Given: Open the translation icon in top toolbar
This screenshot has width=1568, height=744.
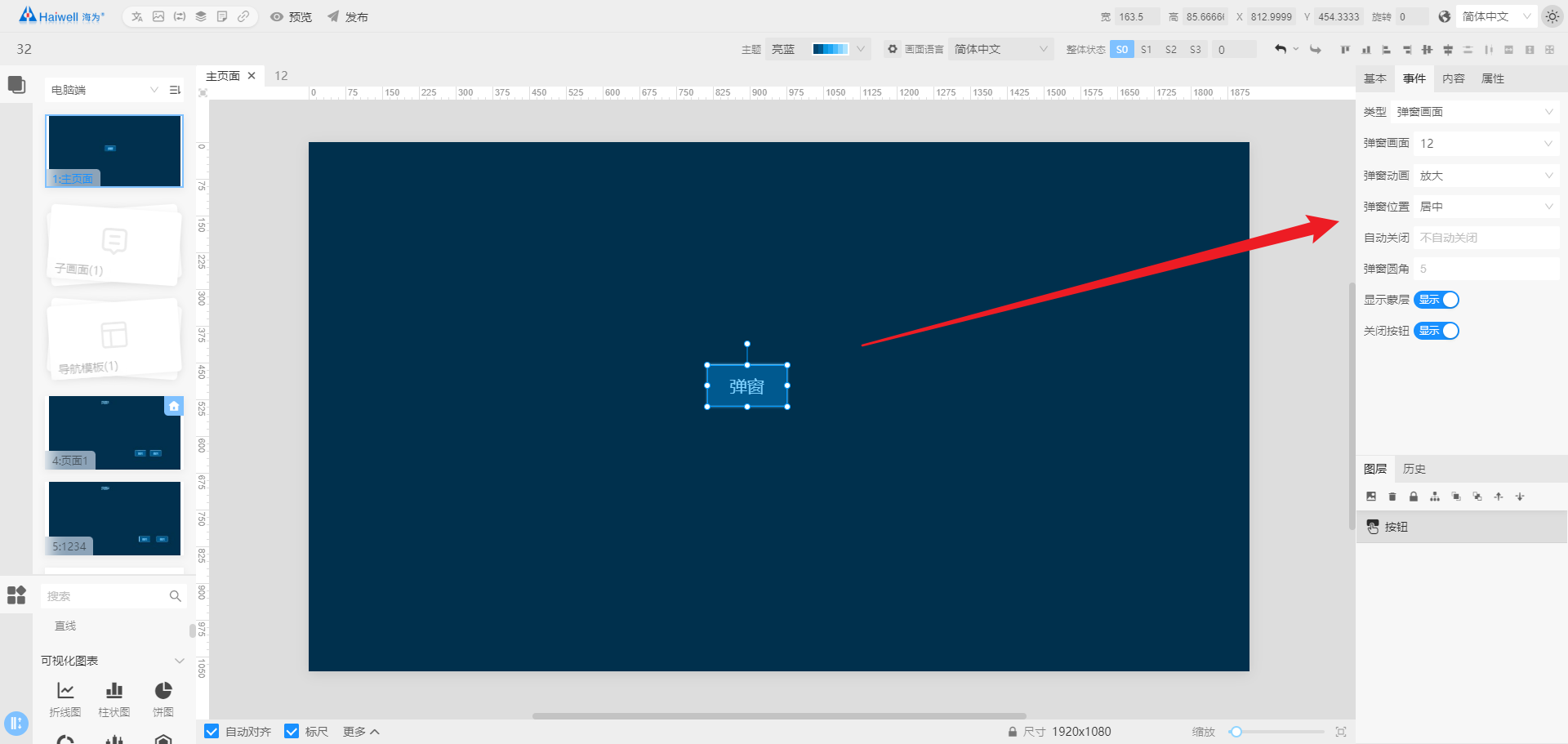Looking at the screenshot, I should point(137,16).
